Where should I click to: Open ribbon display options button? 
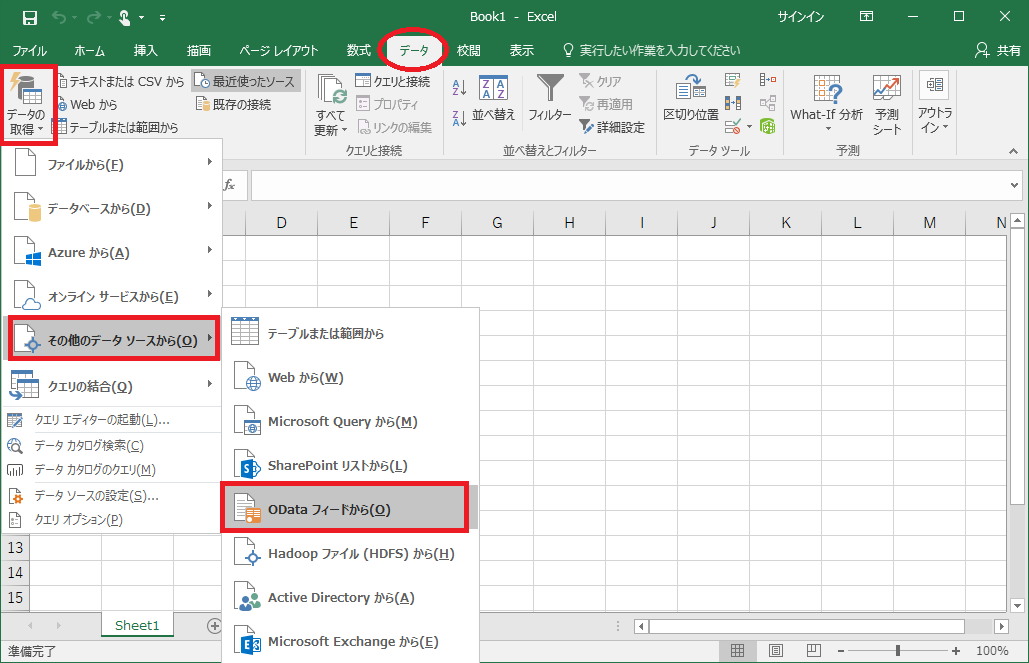866,17
